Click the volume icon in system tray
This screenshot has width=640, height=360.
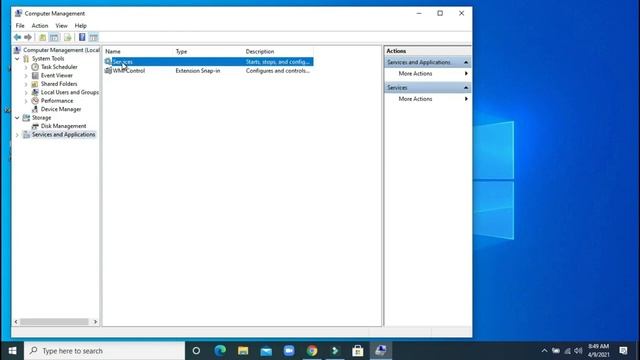click(x=578, y=351)
